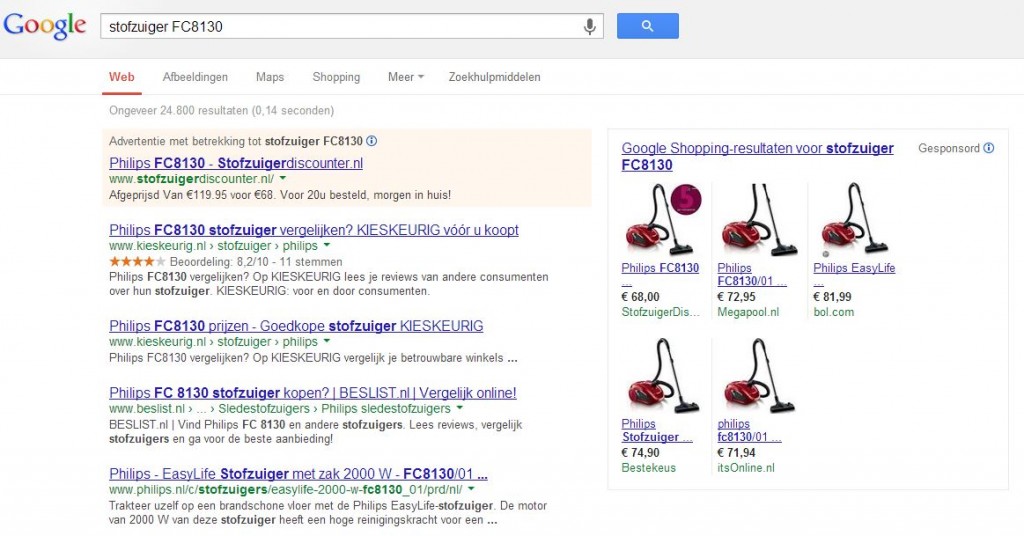Open Google Shopping-resultaten voor stofzuiger FC8130 link
The image size is (1024, 536).
(758, 156)
